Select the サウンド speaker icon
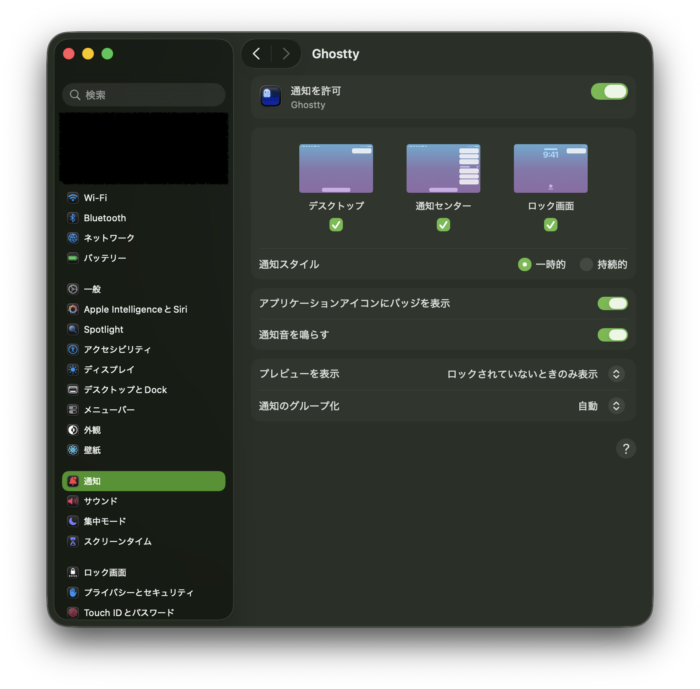 73,501
